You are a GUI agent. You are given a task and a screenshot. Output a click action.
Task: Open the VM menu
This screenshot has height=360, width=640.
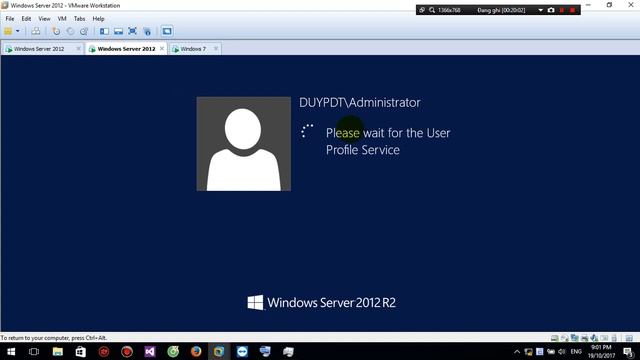coord(62,19)
